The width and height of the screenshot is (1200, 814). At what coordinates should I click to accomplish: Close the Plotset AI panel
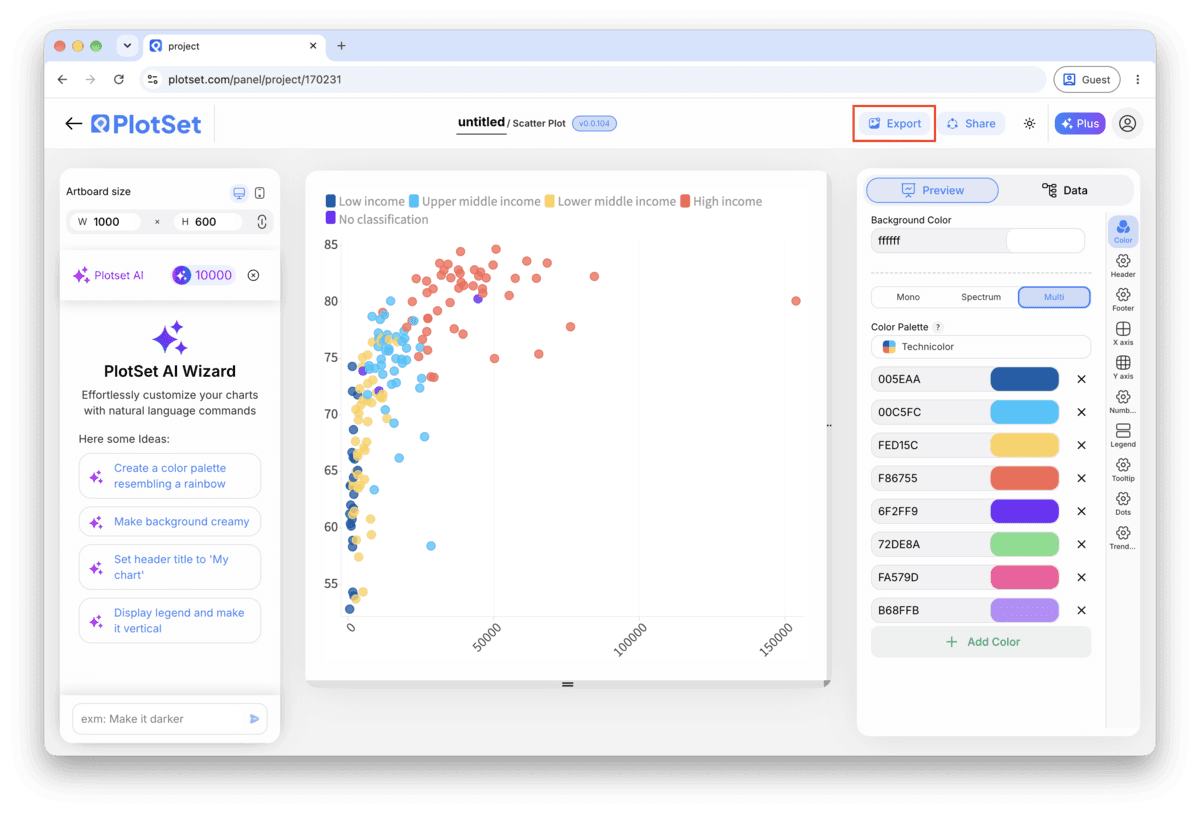tap(253, 275)
